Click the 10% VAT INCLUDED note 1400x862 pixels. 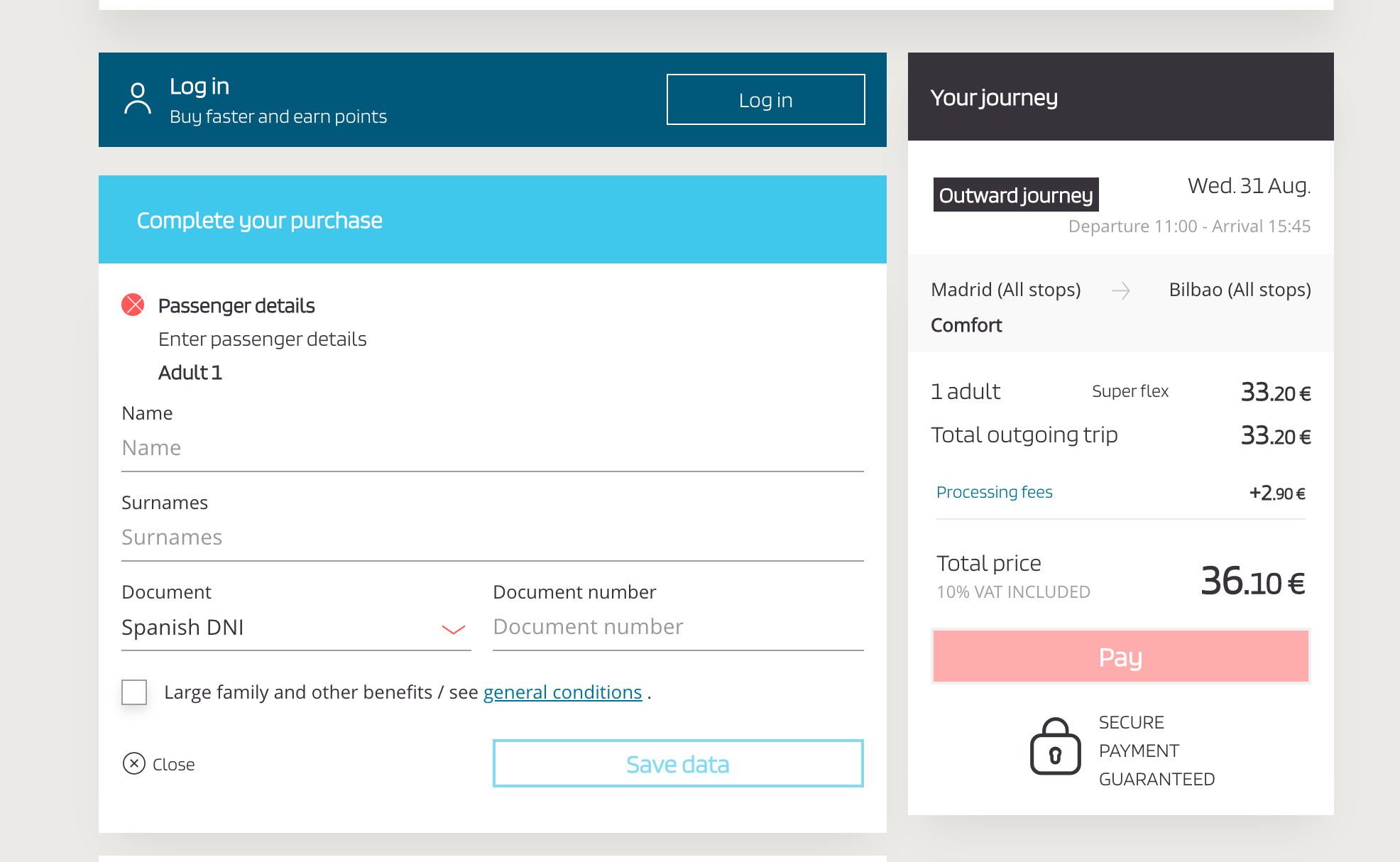[x=1013, y=592]
